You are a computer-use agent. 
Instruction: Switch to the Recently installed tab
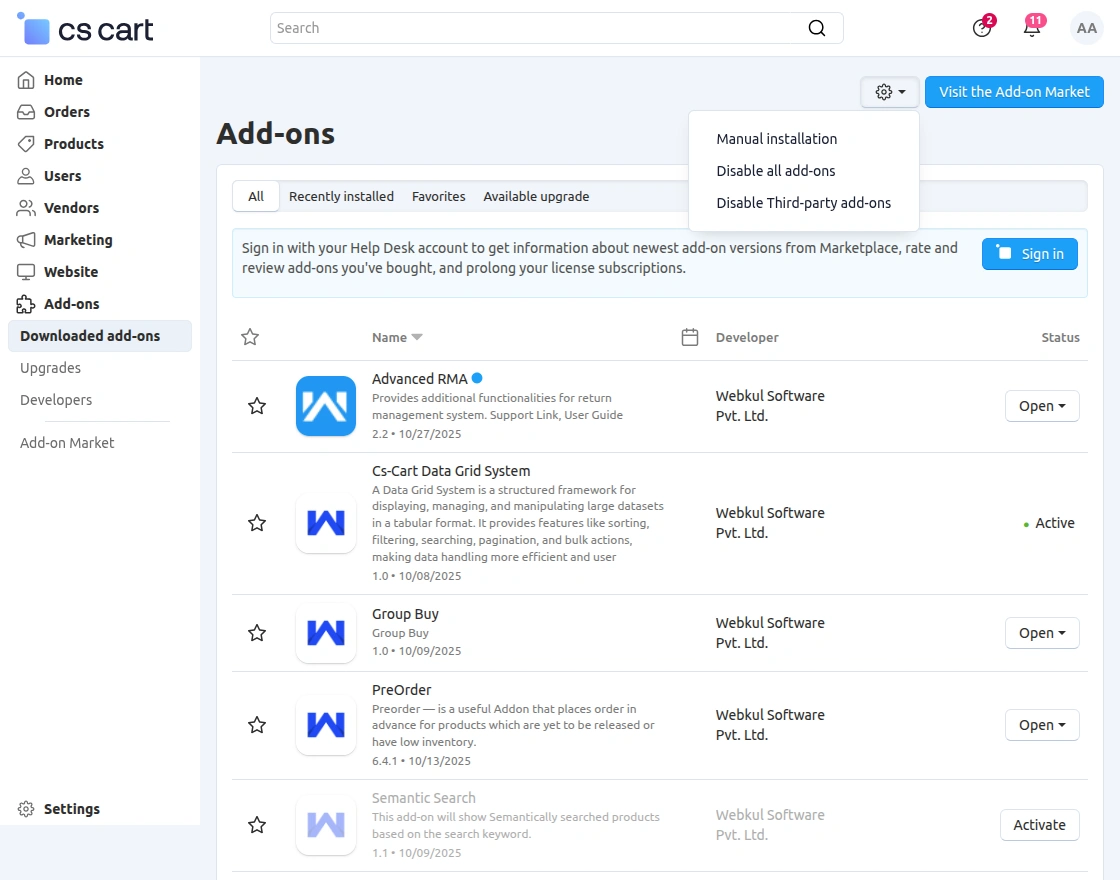(341, 196)
